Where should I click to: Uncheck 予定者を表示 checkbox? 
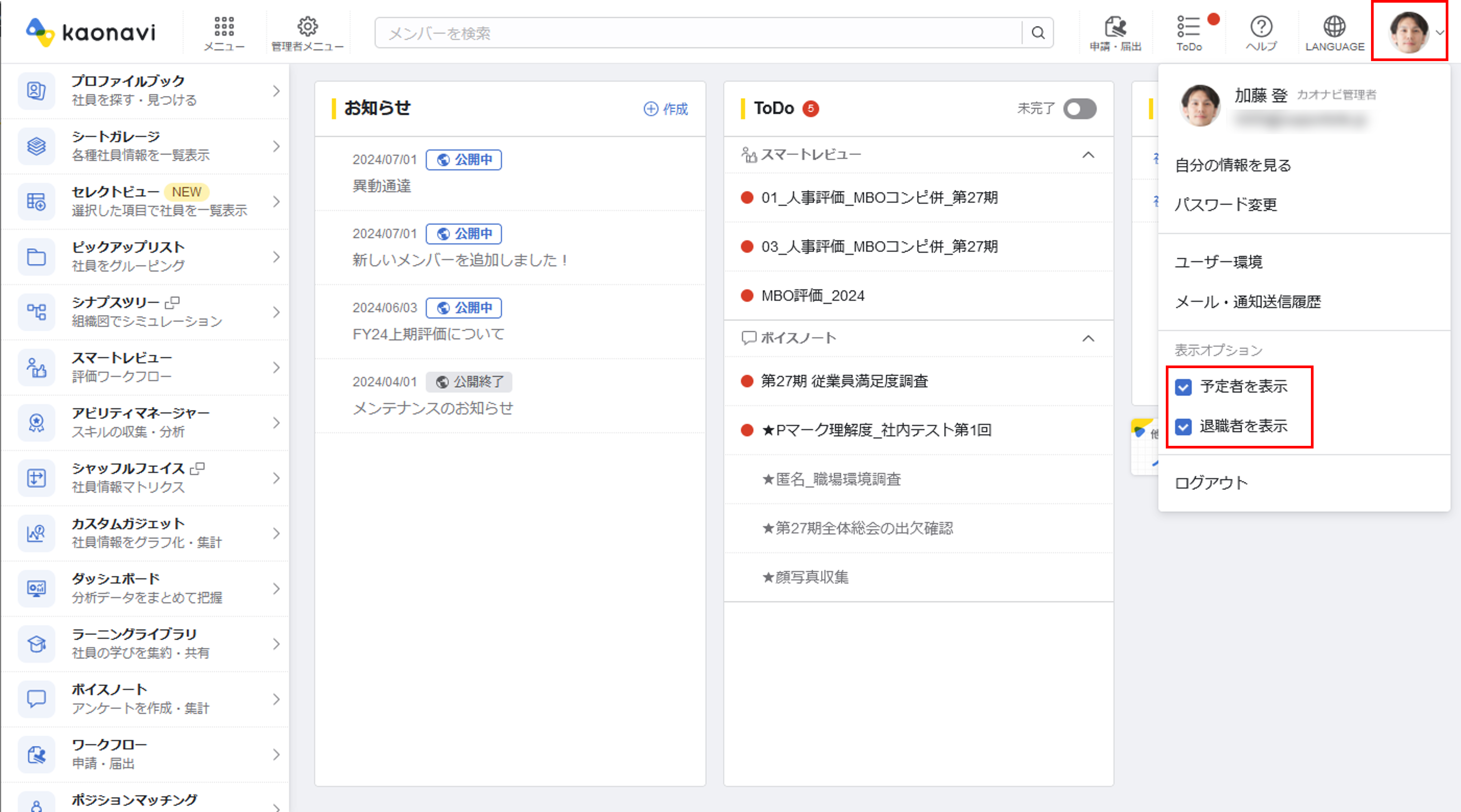click(1183, 387)
